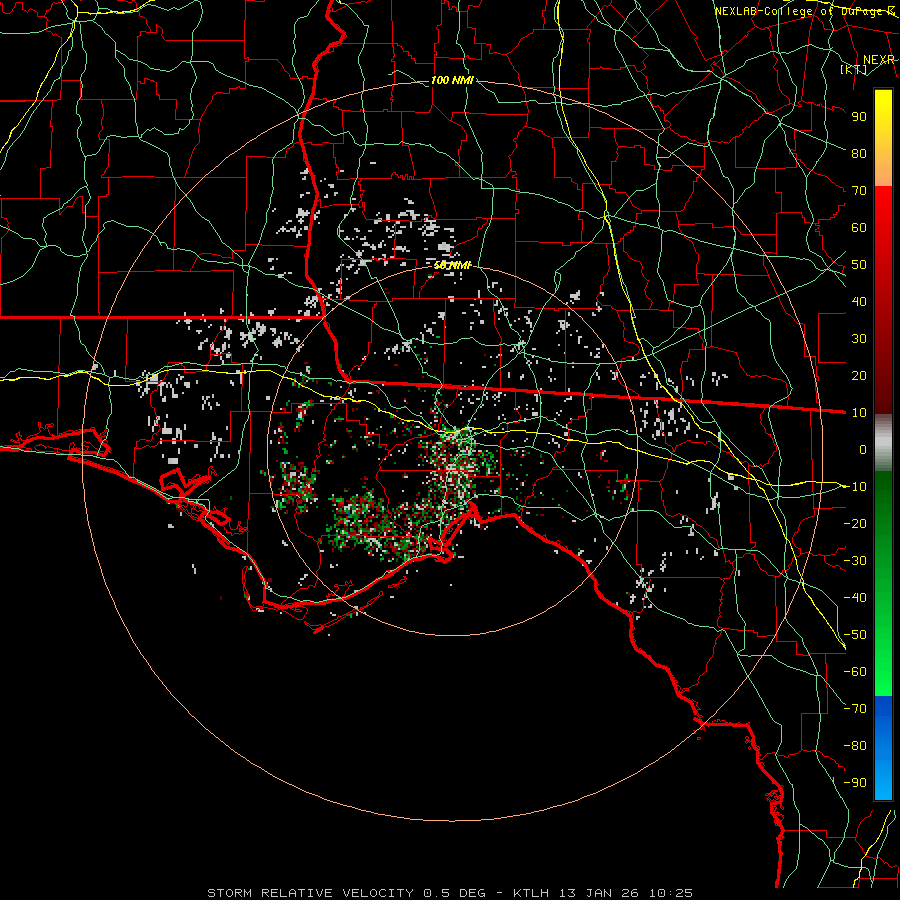Click the 13 JAN 26 date text
The width and height of the screenshot is (900, 900).
[x=599, y=893]
